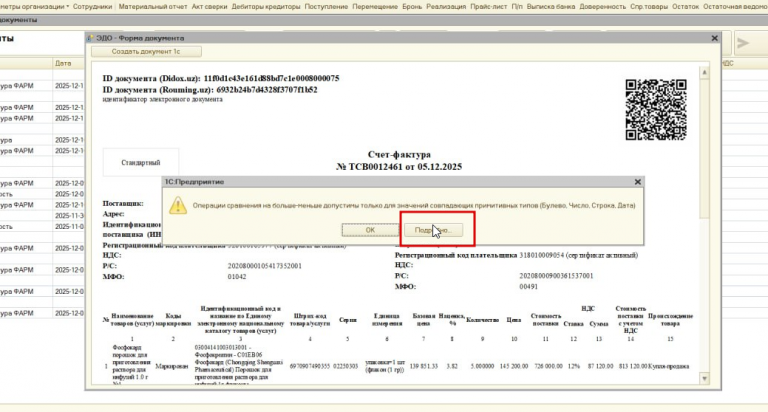Open the Поступление menu item
The height and width of the screenshot is (412, 768).
coord(326,6)
